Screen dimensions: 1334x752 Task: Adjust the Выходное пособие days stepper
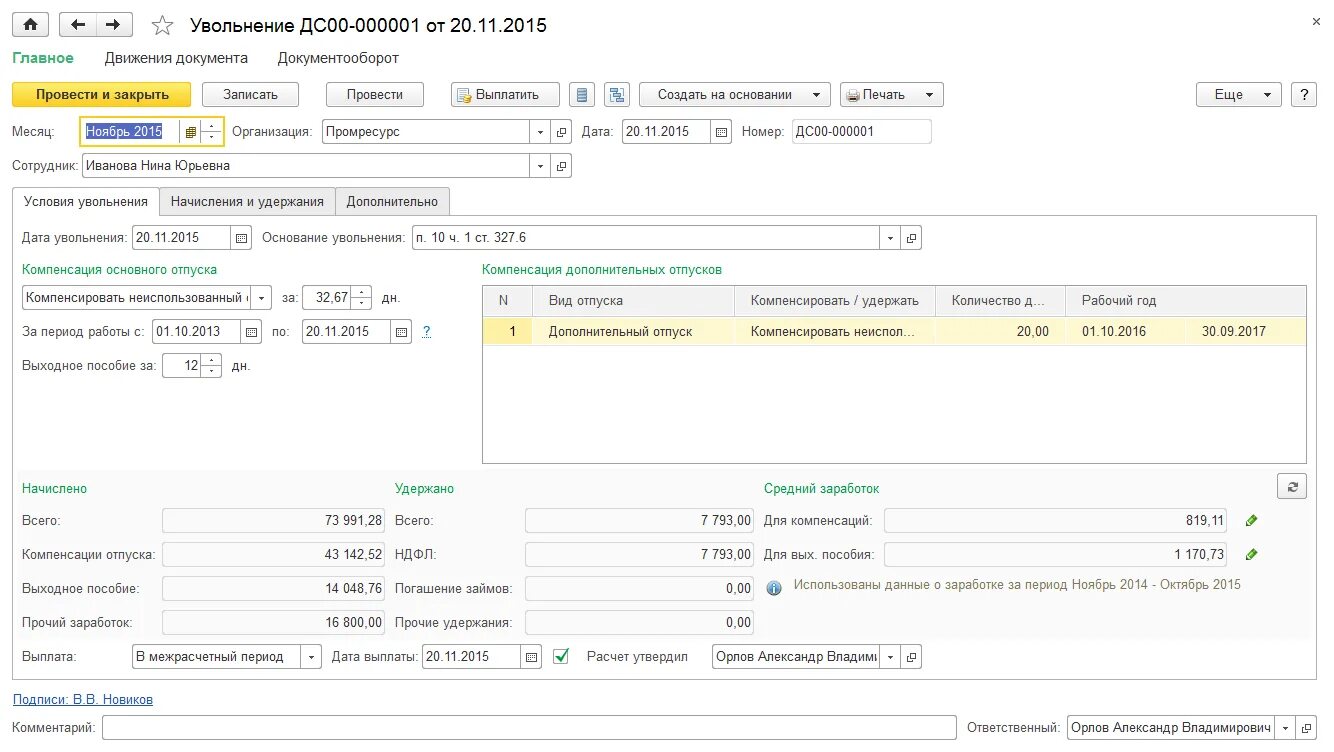211,366
